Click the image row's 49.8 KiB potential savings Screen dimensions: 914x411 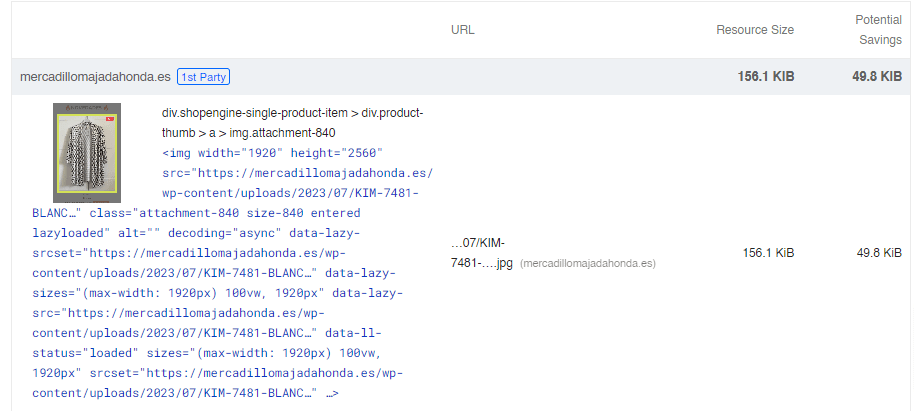(879, 253)
